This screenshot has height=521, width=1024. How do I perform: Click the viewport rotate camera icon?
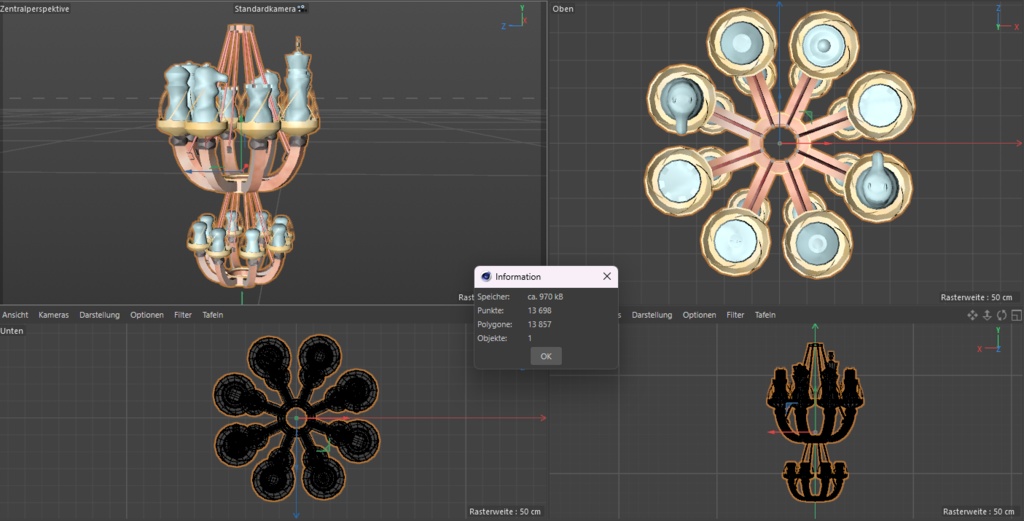click(x=1001, y=315)
